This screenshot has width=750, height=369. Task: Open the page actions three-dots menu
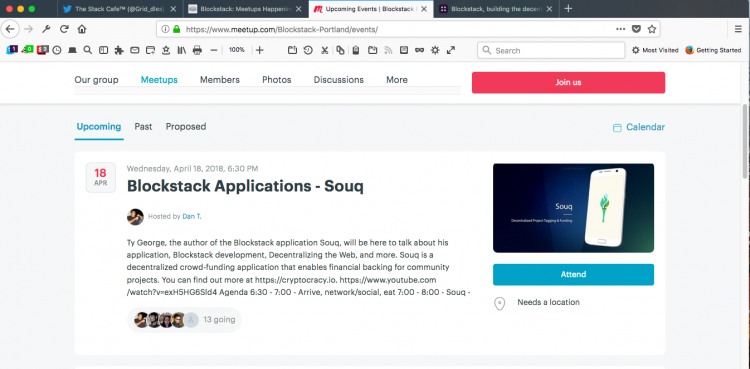620,29
